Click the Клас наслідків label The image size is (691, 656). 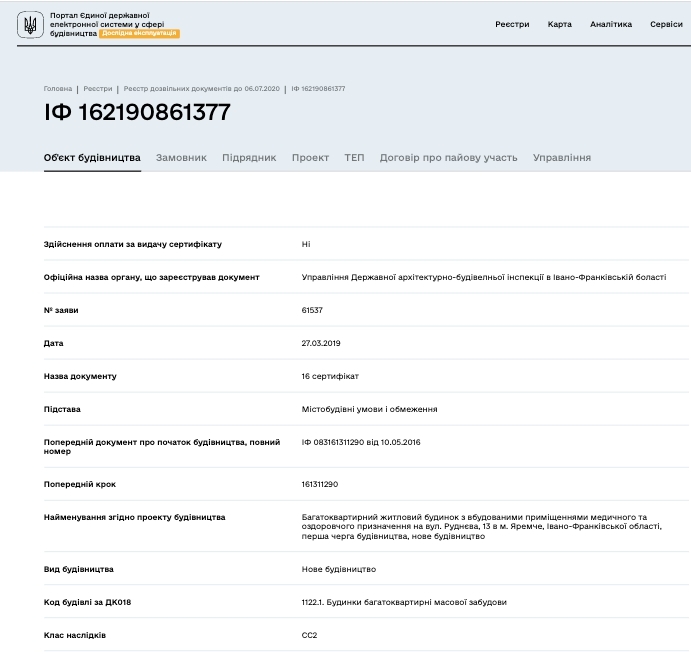[x=74, y=635]
